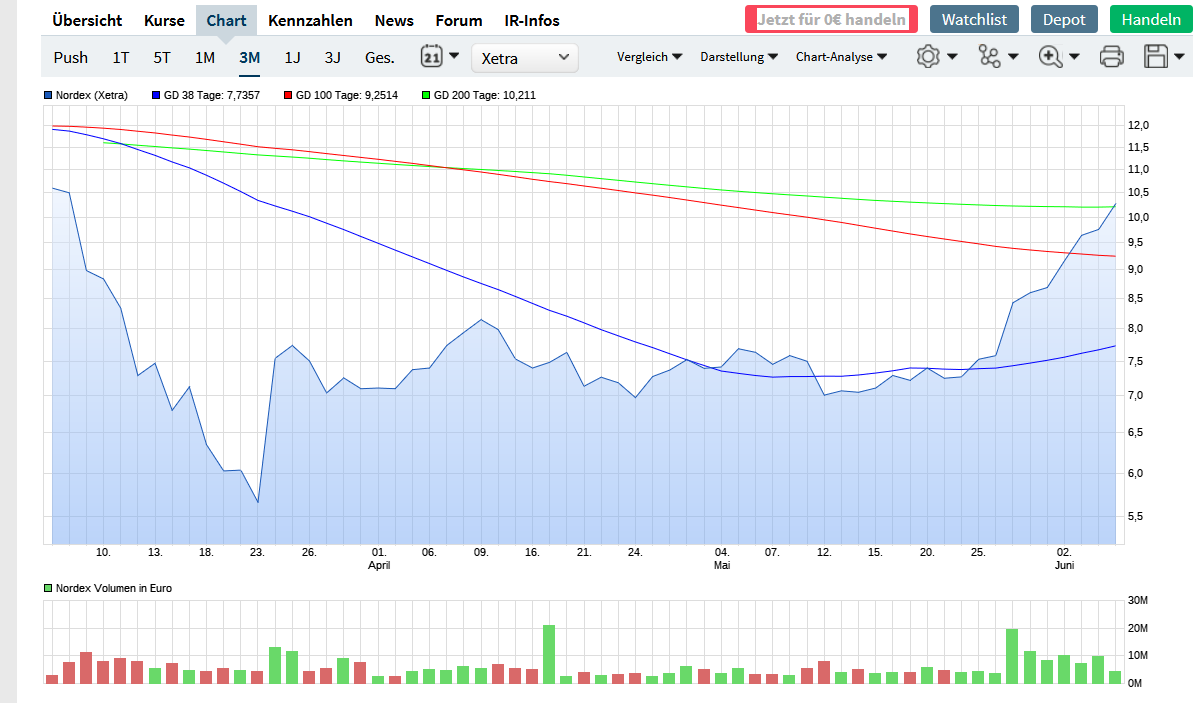Image resolution: width=1198 pixels, height=703 pixels.
Task: Click the Nordex Volumen green swatch
Action: 48,588
